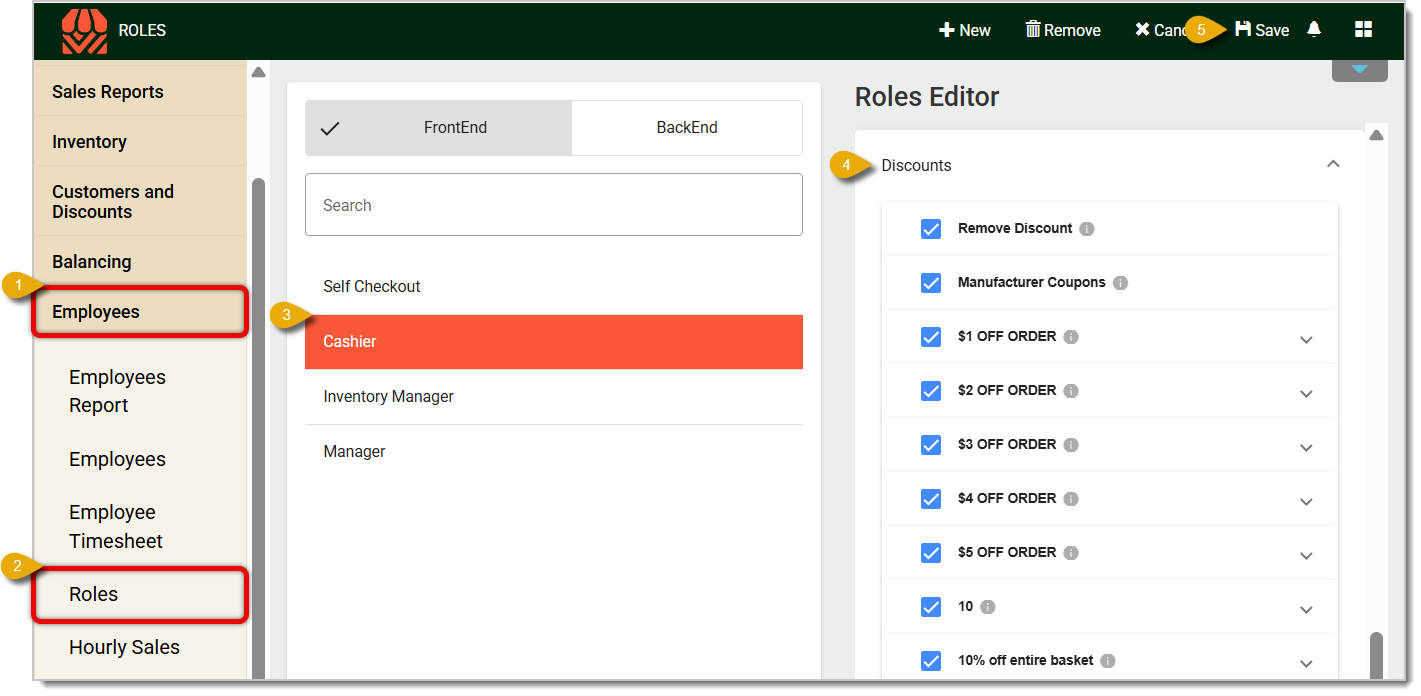Show info icon for $5 OFF ORDER
This screenshot has height=696, width=1421.
pyautogui.click(x=1071, y=553)
